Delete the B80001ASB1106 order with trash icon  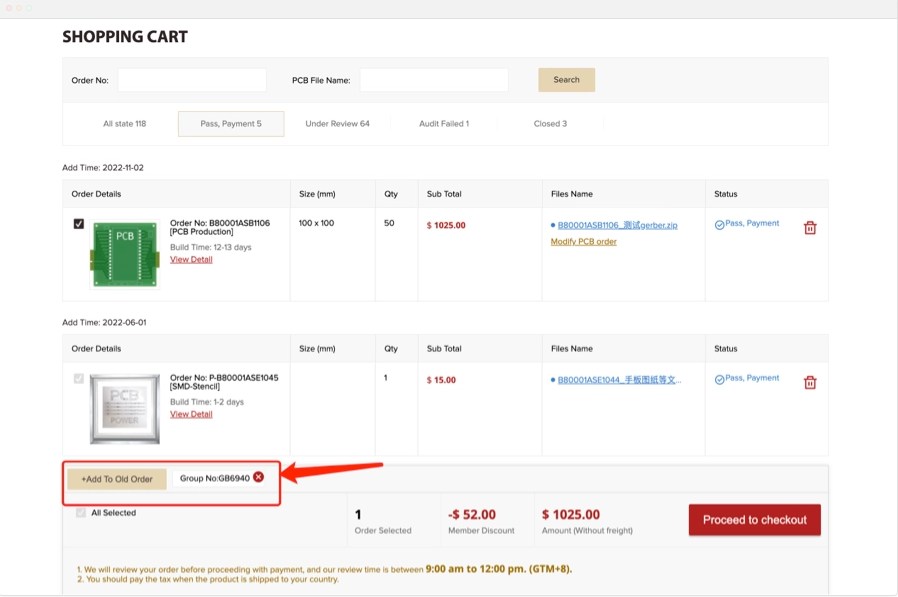(810, 228)
